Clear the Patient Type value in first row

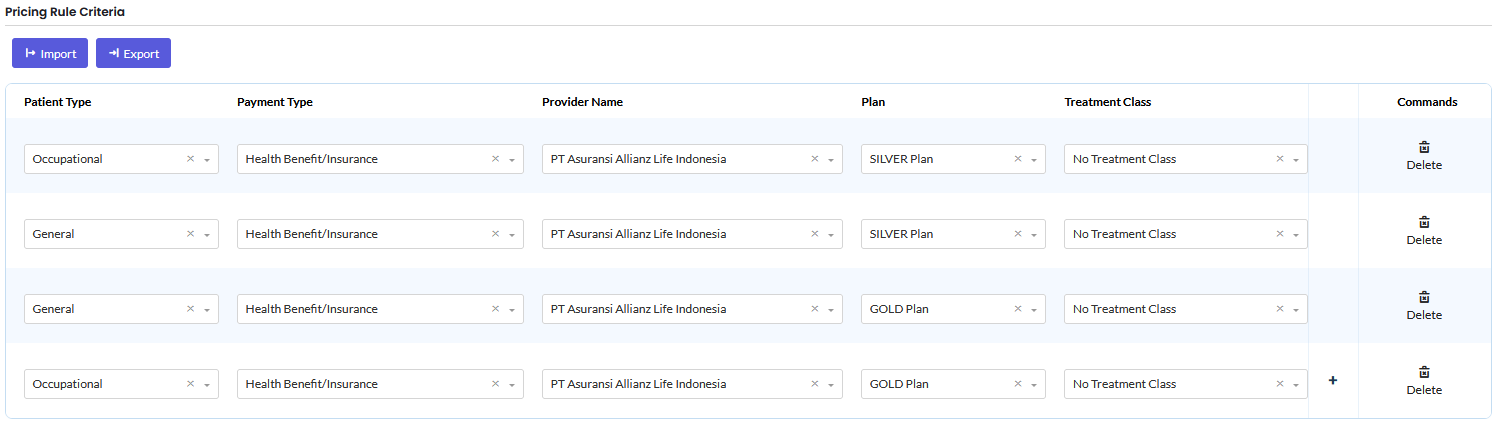pyautogui.click(x=190, y=159)
